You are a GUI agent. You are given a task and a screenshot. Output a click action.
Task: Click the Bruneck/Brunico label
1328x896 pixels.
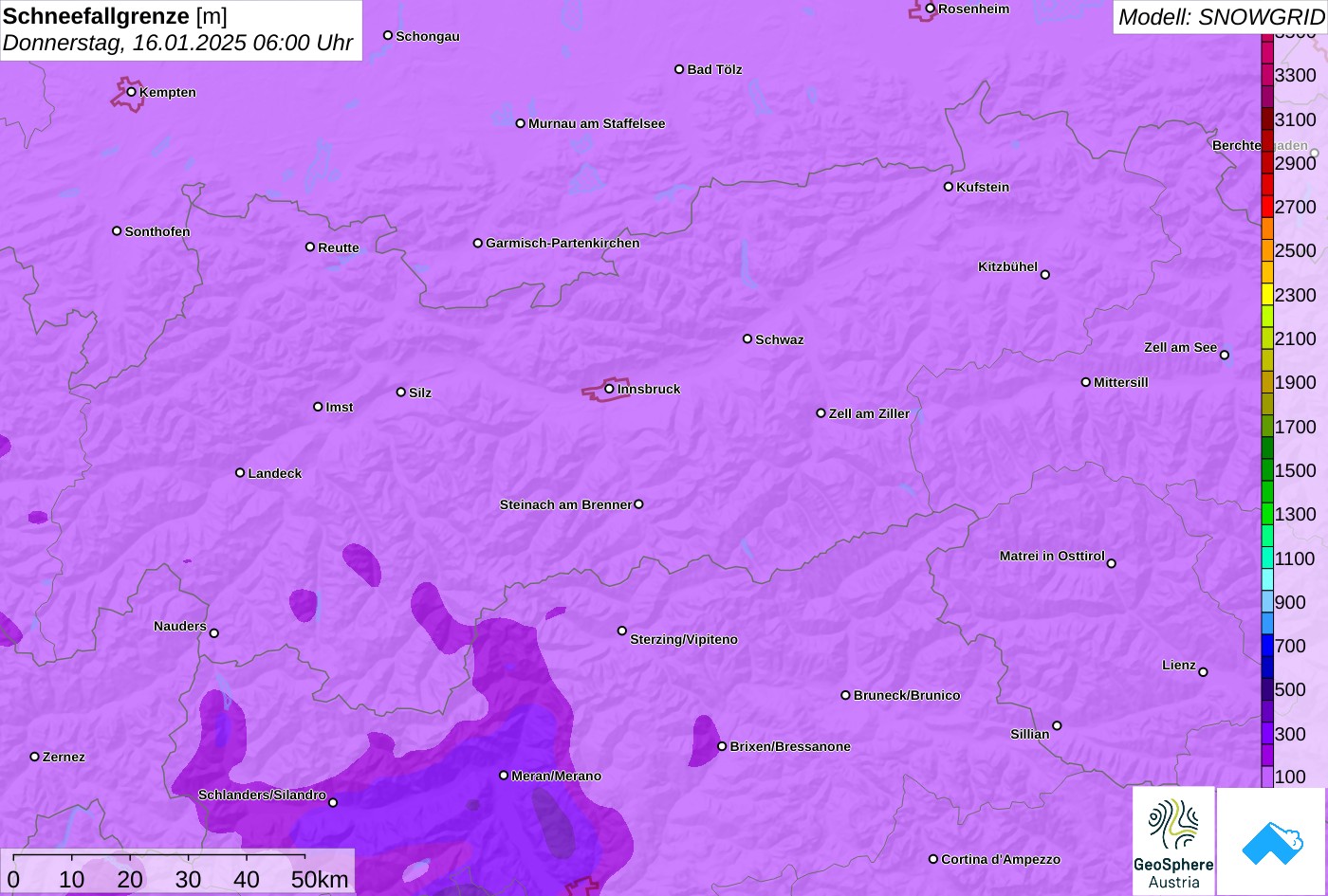(x=907, y=695)
